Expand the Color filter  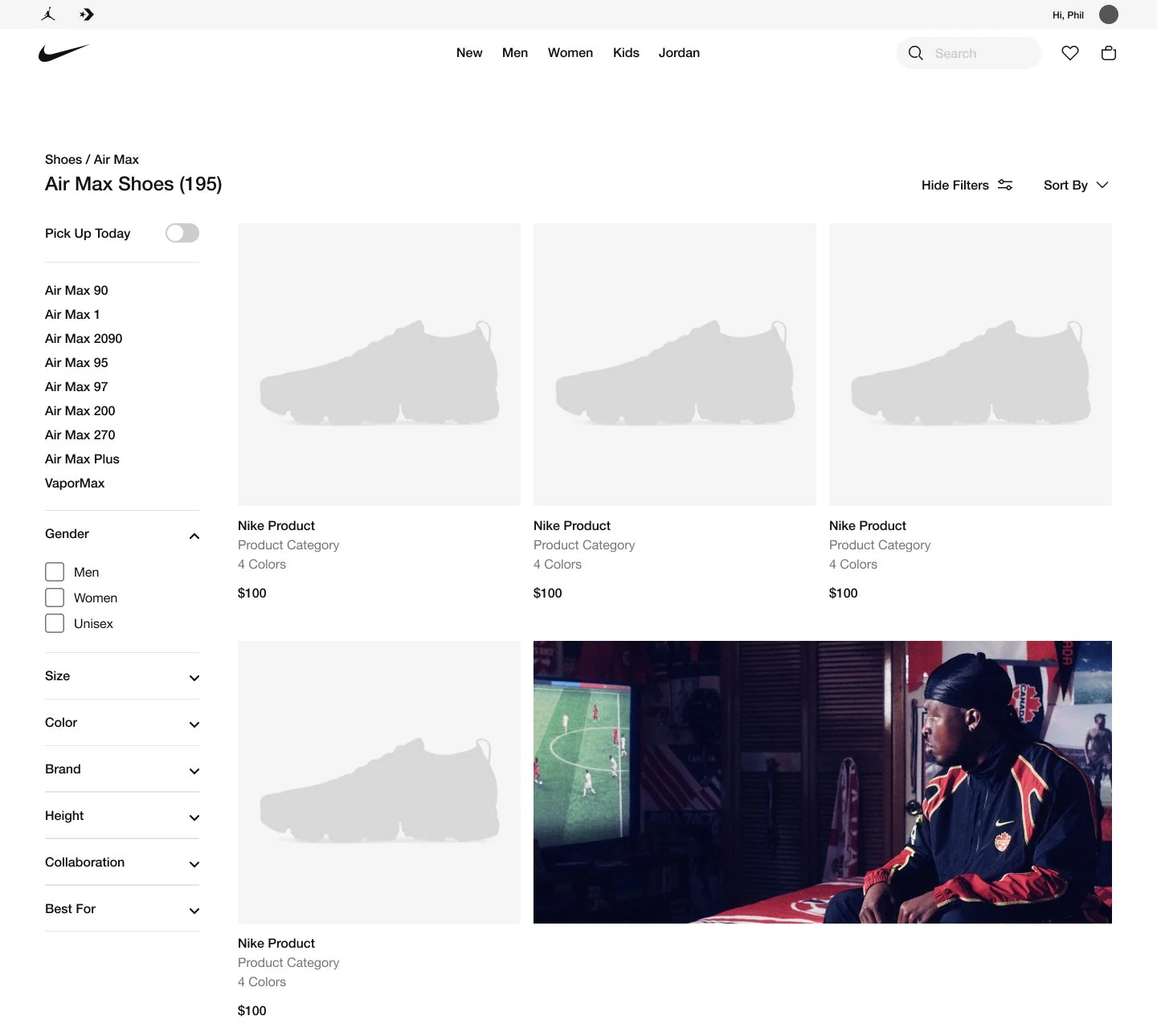pos(122,723)
